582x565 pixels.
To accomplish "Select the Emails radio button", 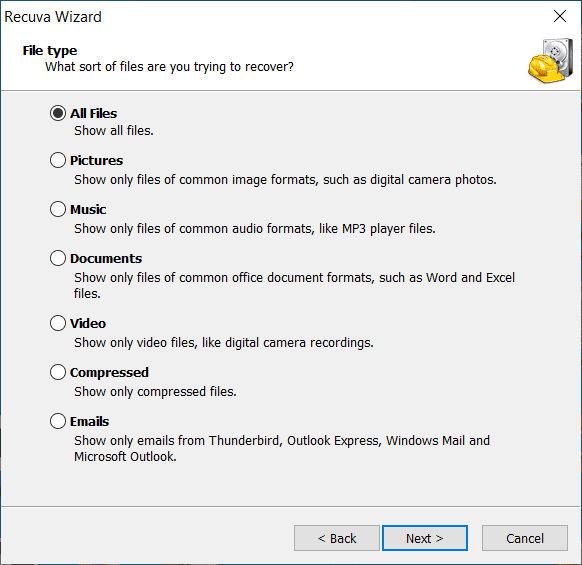I will click(58, 421).
